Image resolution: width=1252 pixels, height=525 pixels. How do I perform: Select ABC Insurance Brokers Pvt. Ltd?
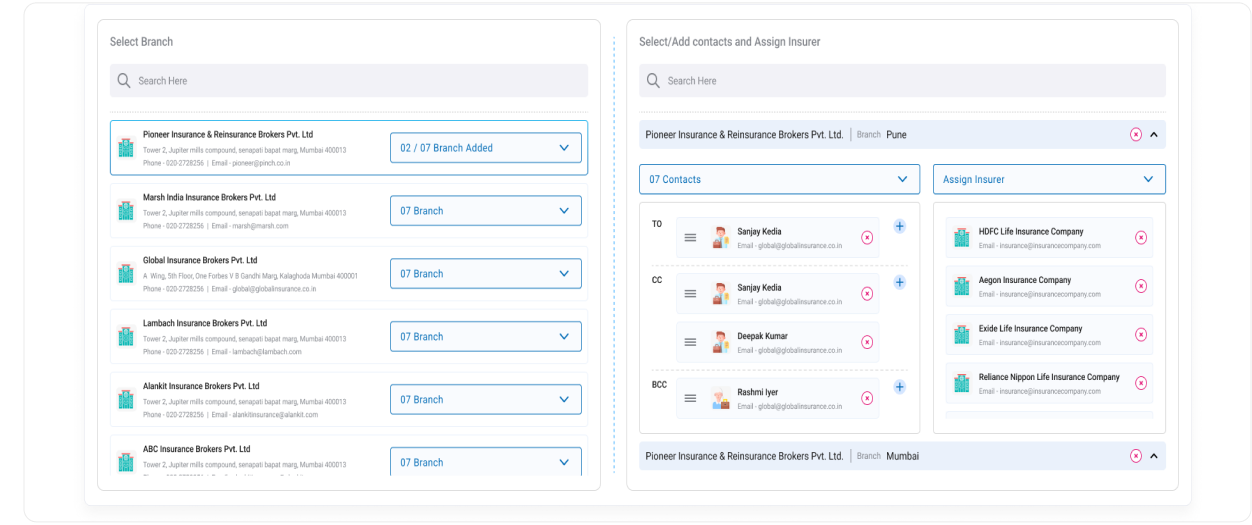point(349,456)
